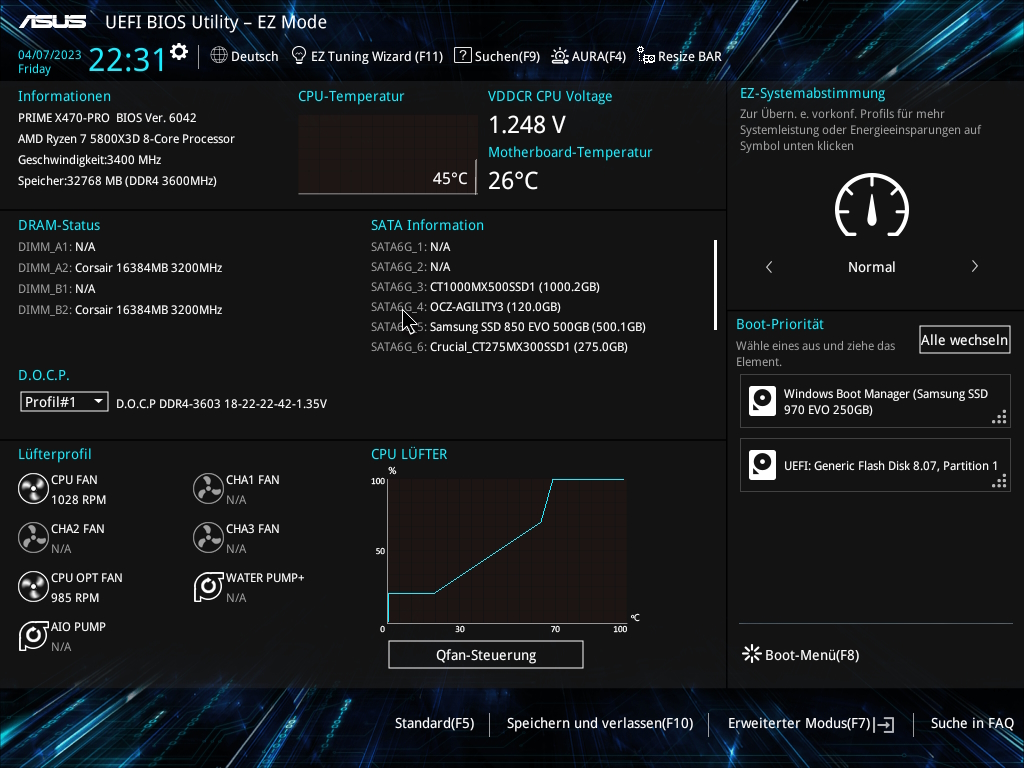Viewport: 1024px width, 768px height.
Task: Click the 22:31 clock time
Action: coord(127,59)
